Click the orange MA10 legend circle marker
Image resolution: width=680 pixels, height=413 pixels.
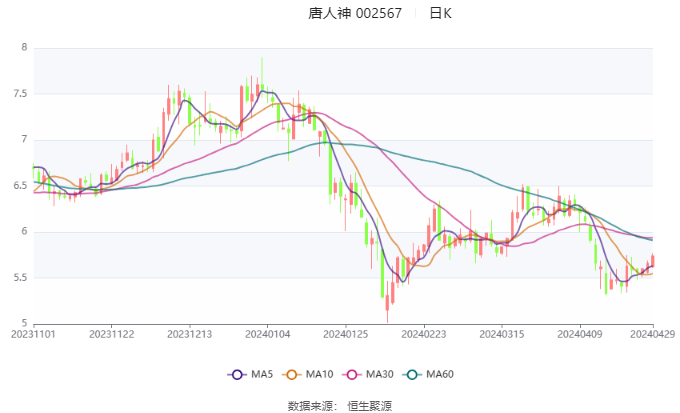coord(293,374)
